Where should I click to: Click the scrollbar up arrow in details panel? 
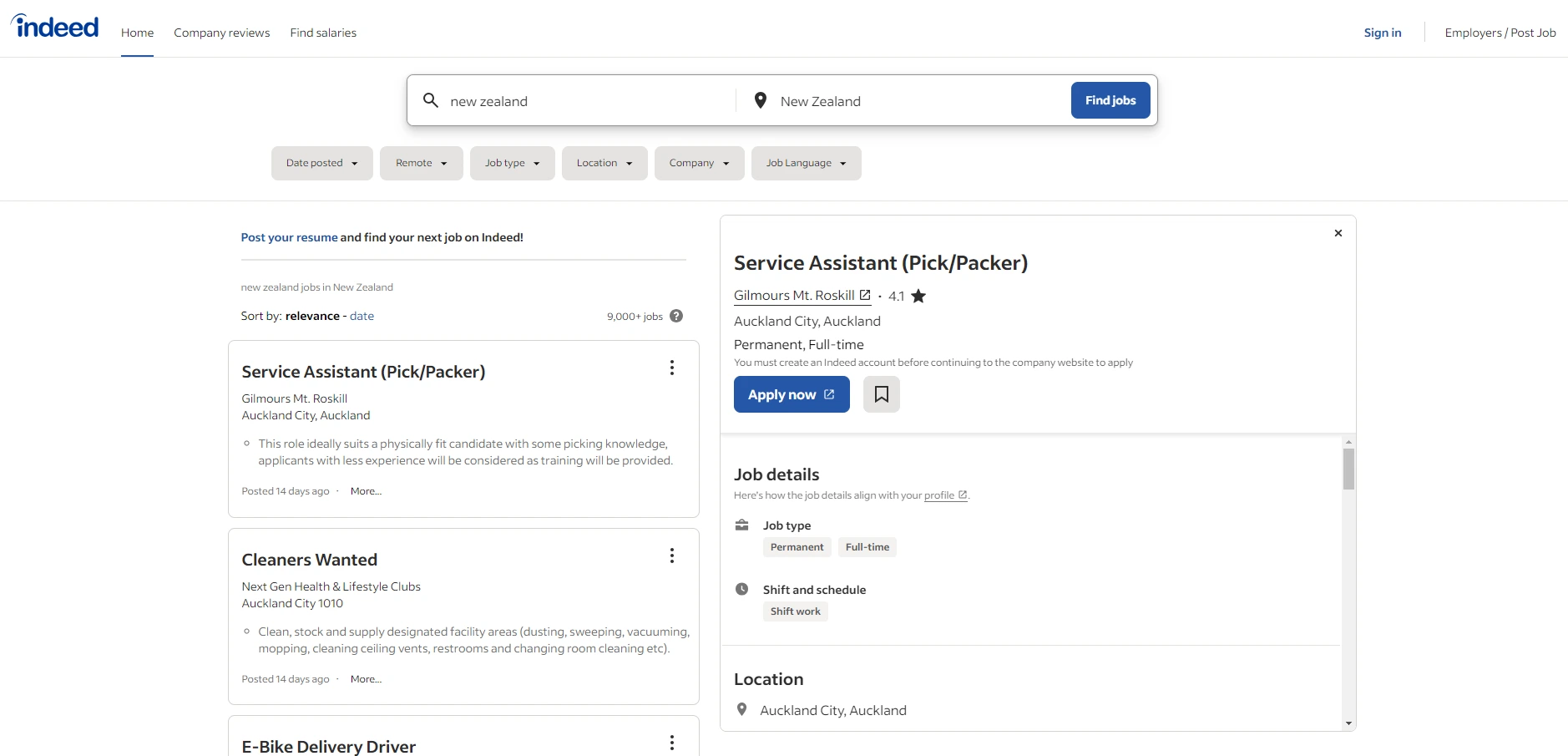[1348, 441]
